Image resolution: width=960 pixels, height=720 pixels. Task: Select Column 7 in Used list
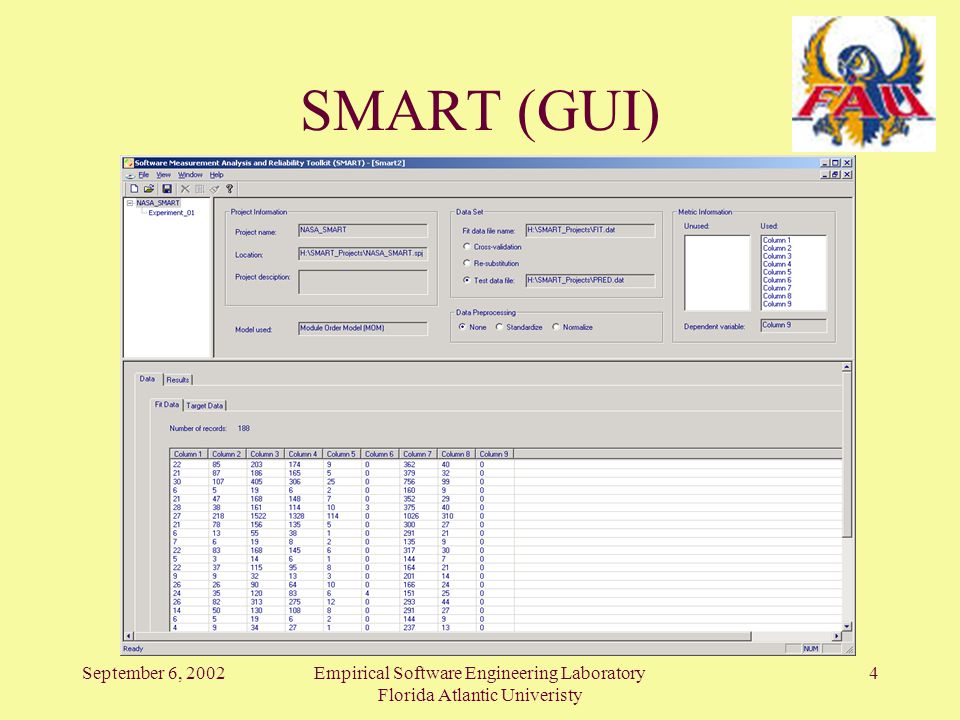tap(777, 288)
